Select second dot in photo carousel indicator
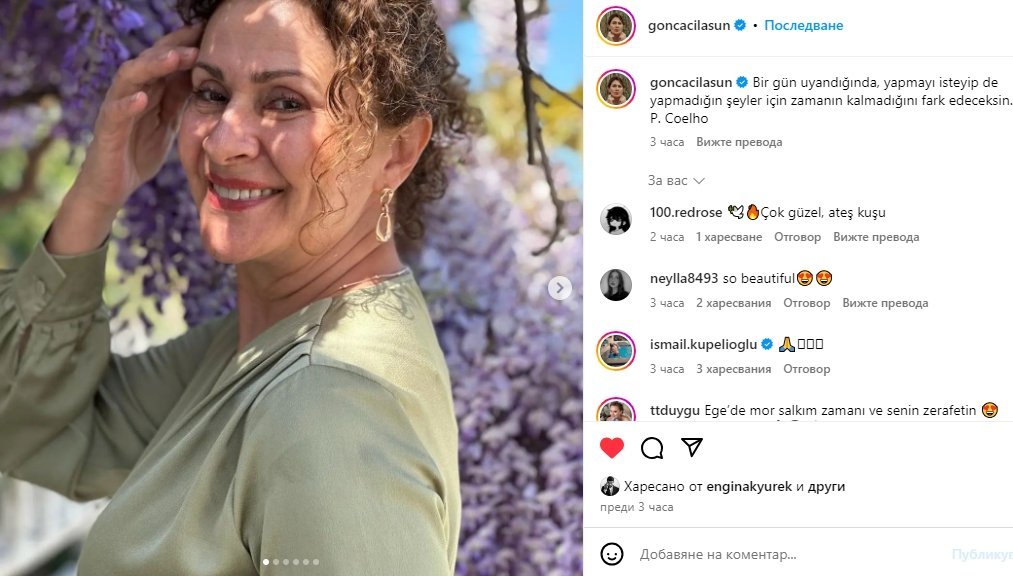1013x576 pixels. (275, 562)
